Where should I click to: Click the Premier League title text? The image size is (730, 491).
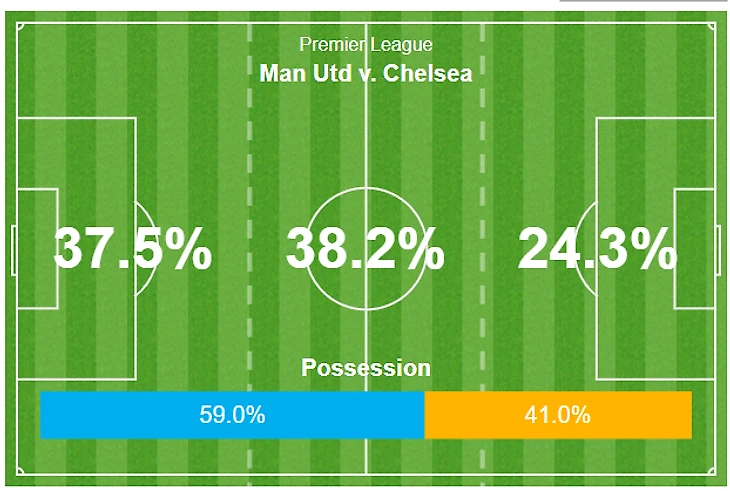click(366, 45)
